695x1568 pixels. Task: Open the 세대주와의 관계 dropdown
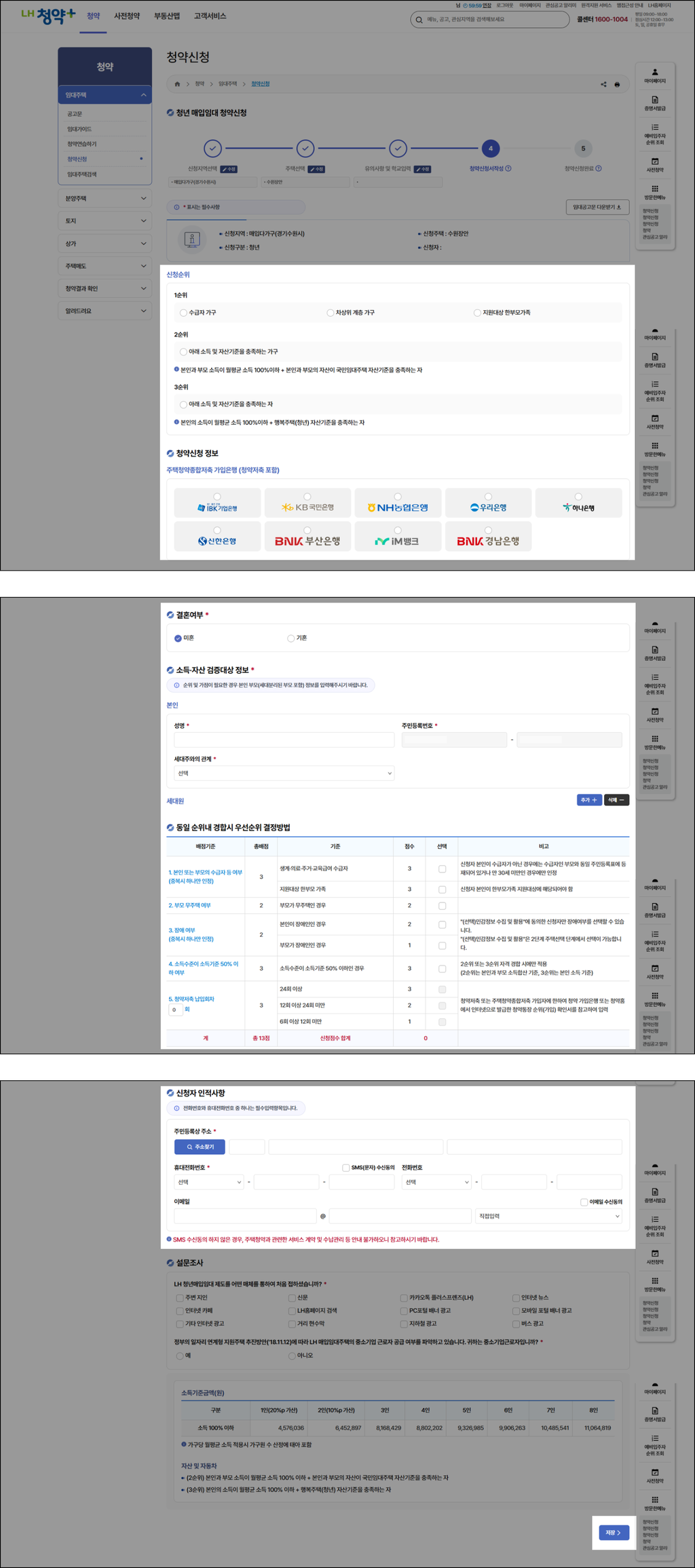pos(284,773)
